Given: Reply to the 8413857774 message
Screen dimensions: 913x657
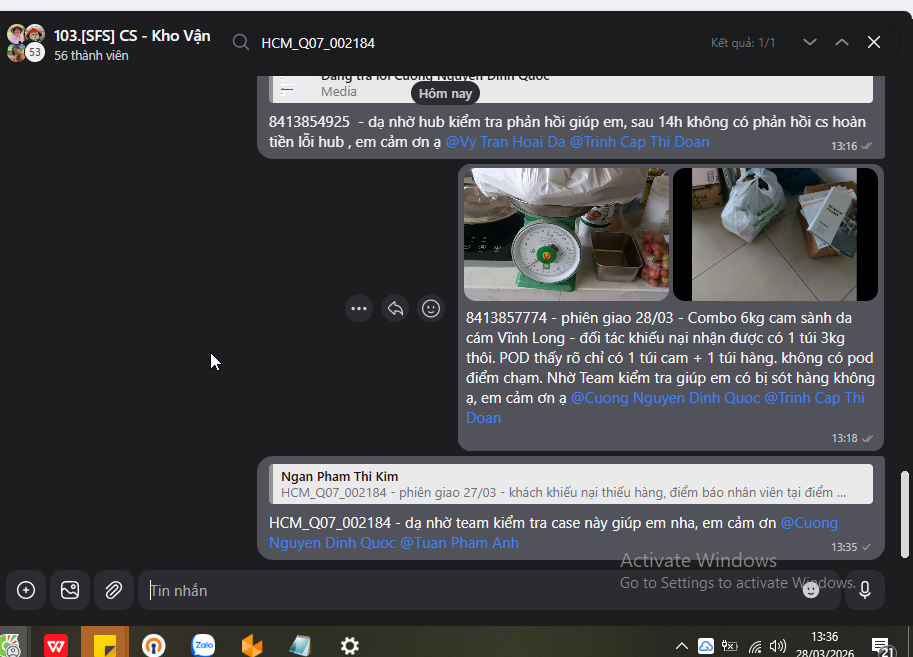Looking at the screenshot, I should pos(395,309).
